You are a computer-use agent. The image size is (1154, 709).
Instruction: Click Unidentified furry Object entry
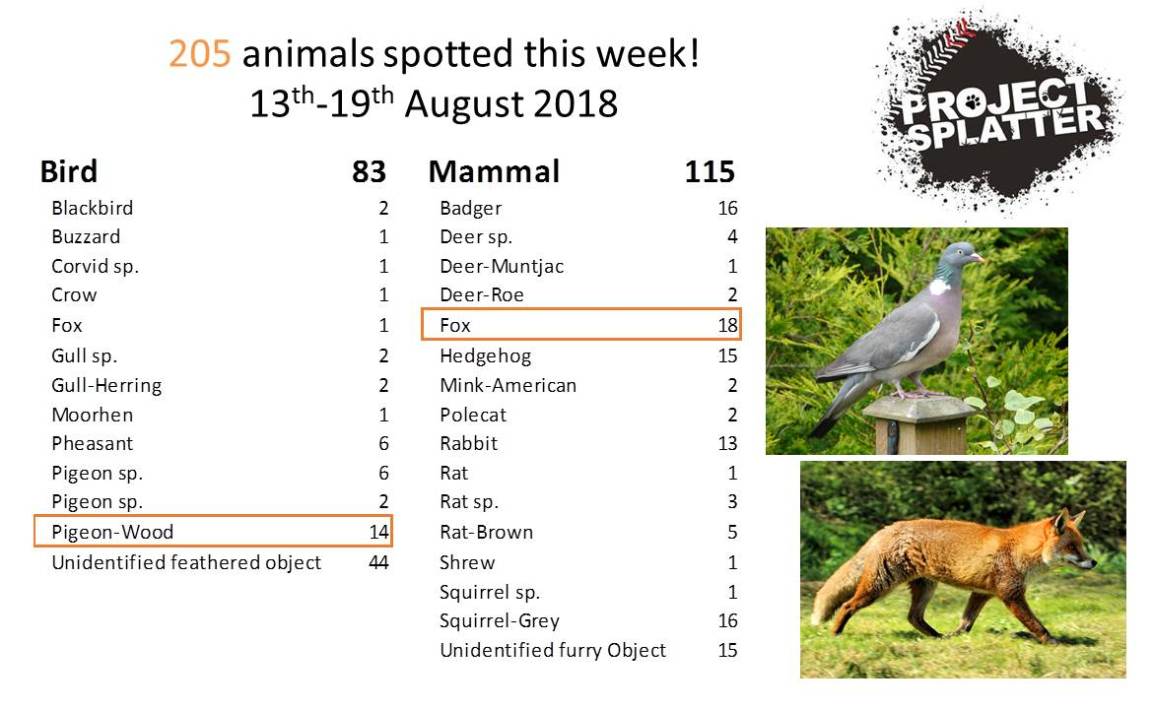pos(552,650)
